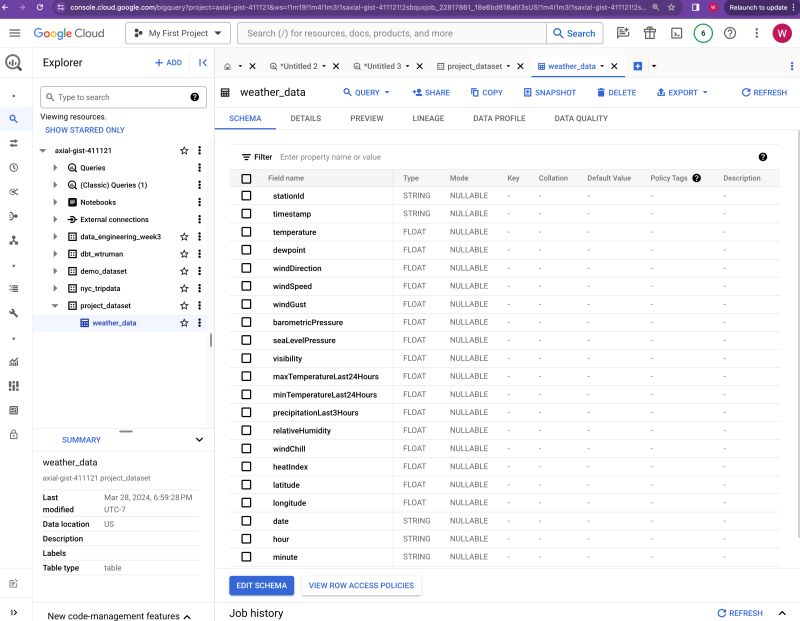Screen dimensions: 800x621
Task: Open the My First Project selector
Action: [178, 33]
